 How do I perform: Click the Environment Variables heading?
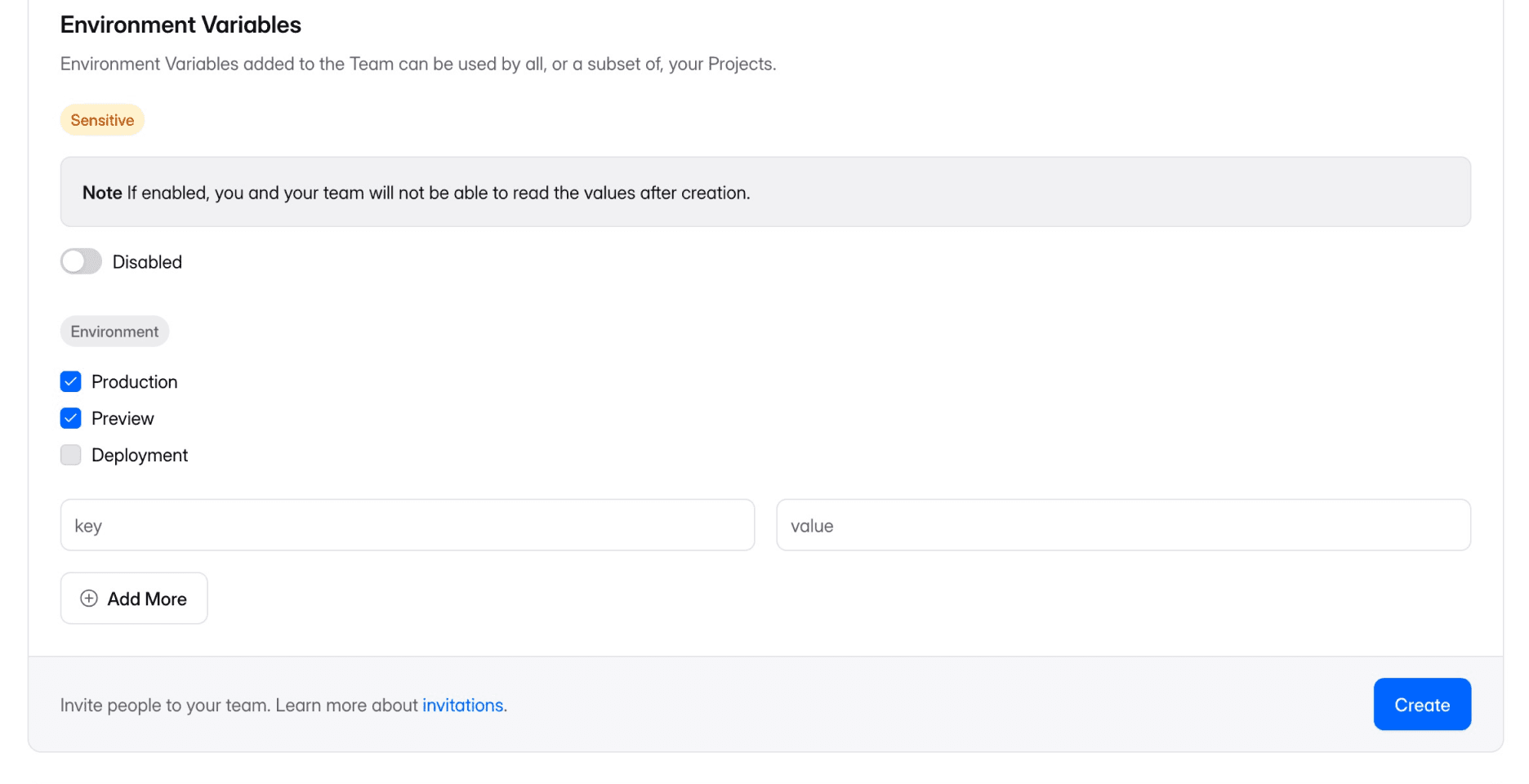(181, 25)
